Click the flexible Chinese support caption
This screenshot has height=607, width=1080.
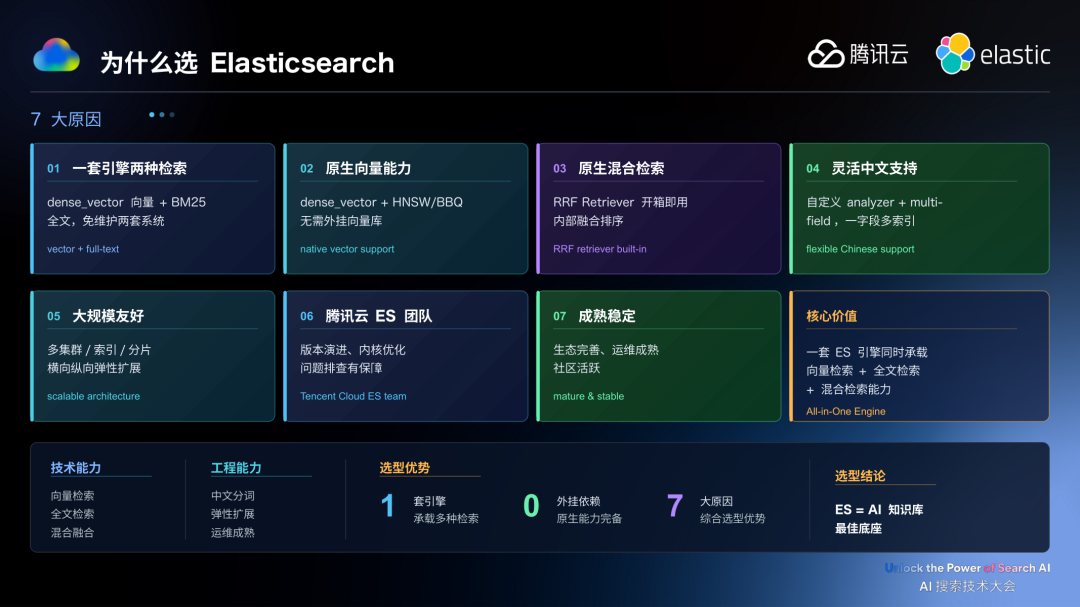(x=860, y=249)
